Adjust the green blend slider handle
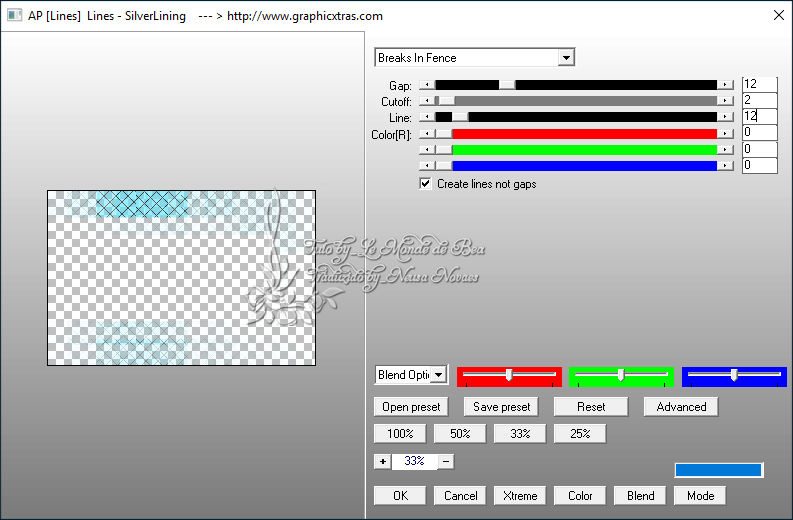 pos(621,375)
